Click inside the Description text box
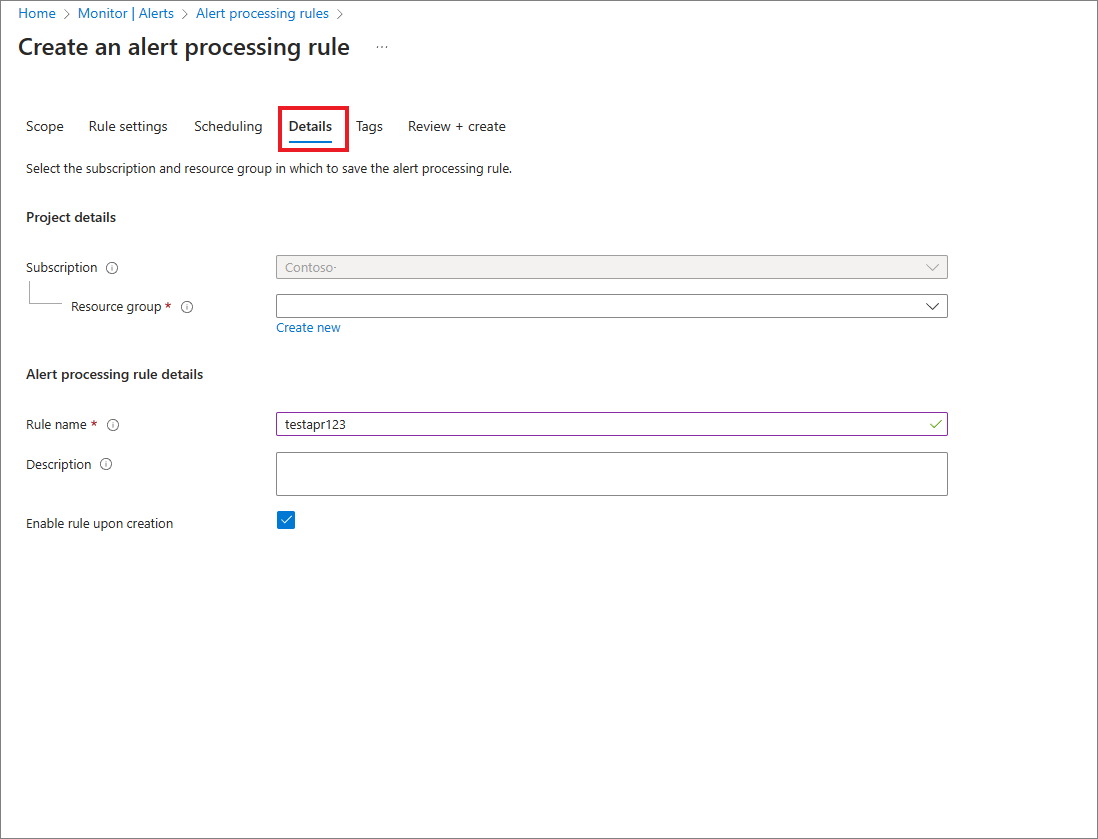The image size is (1098, 839). point(611,474)
